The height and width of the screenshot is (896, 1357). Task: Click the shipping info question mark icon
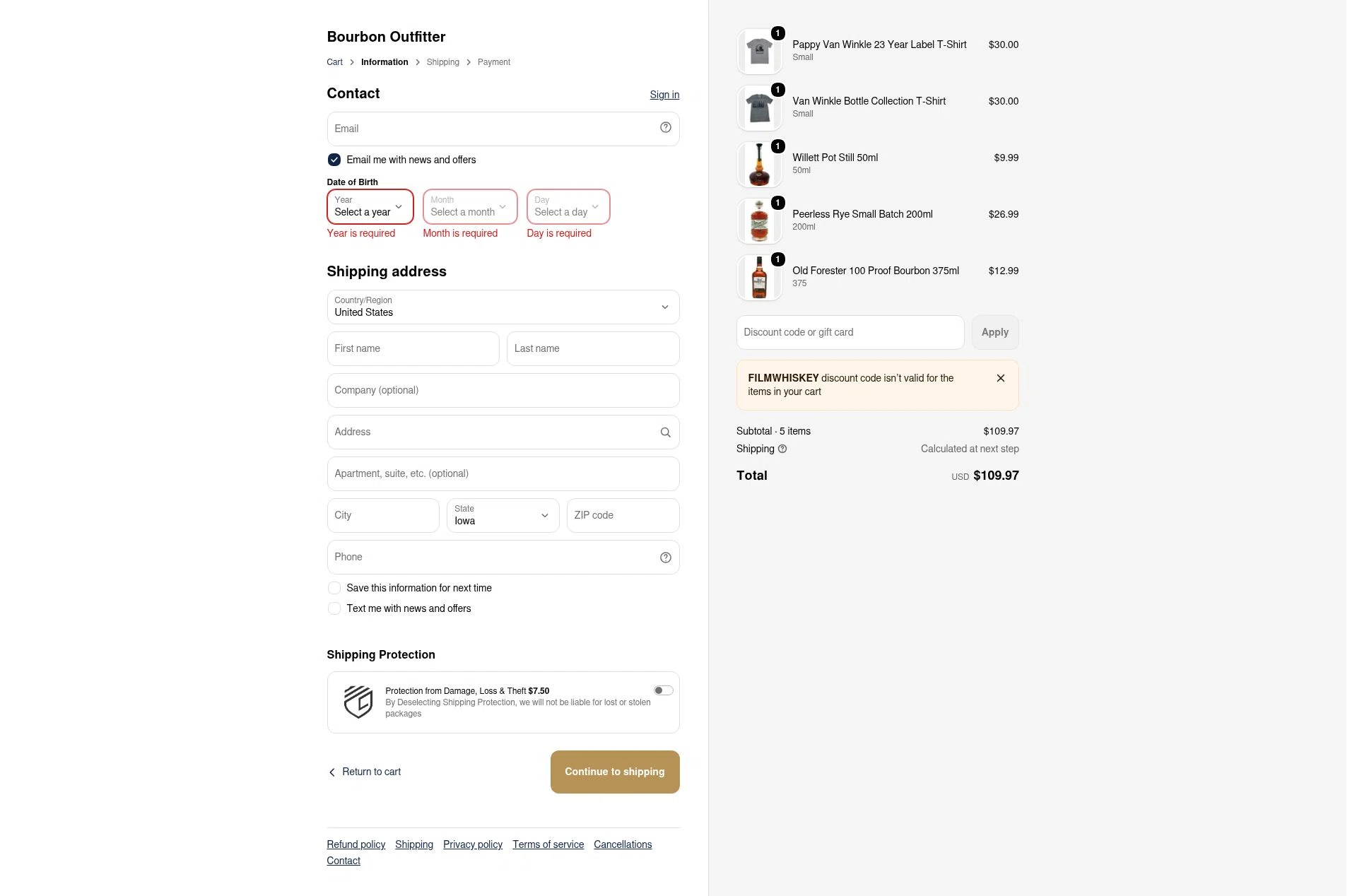pyautogui.click(x=782, y=449)
